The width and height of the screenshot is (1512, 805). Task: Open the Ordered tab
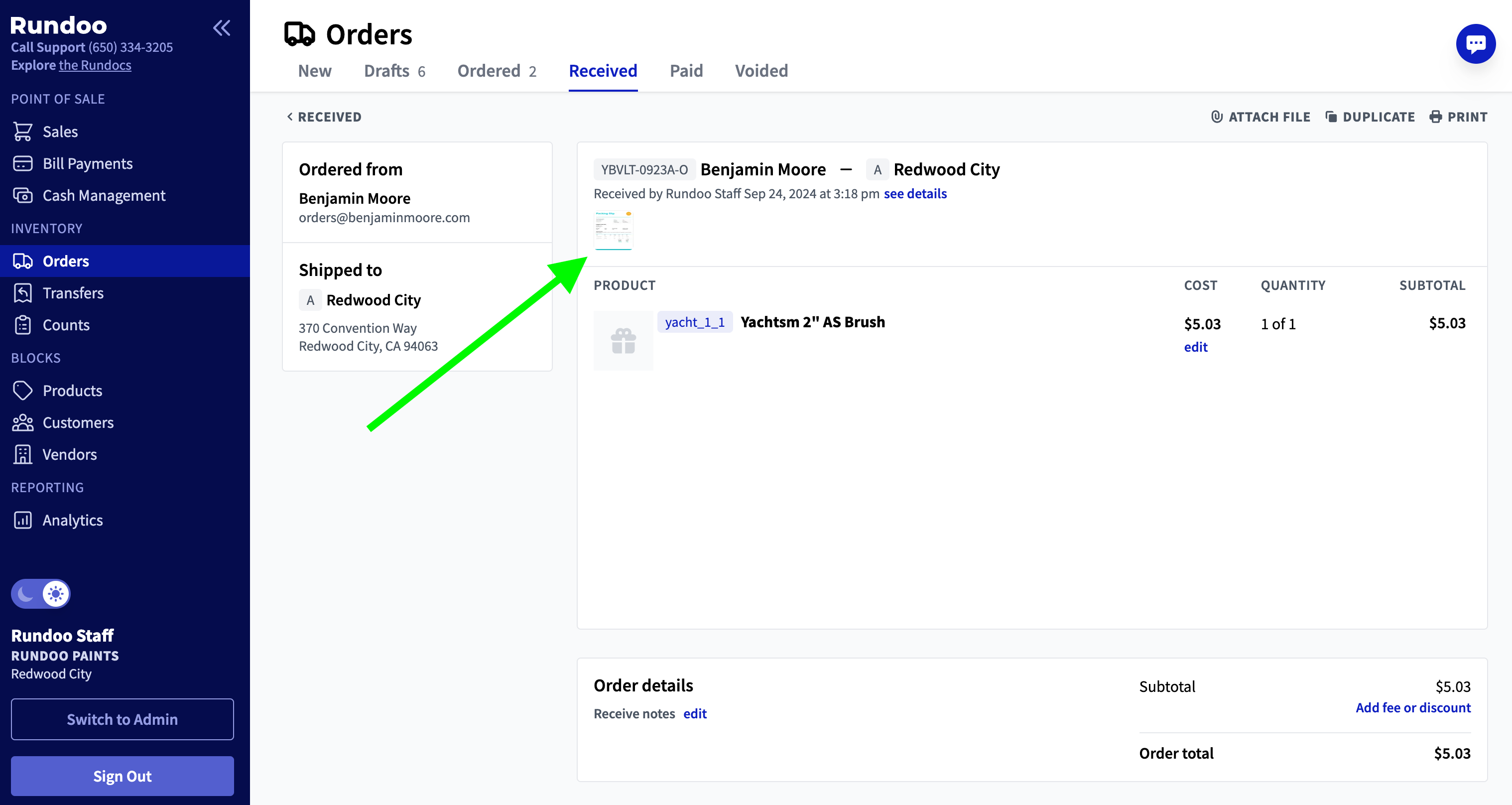tap(497, 71)
